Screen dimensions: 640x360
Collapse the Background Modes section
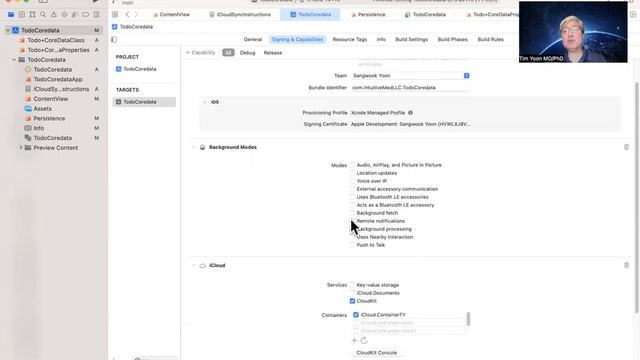[x=193, y=147]
